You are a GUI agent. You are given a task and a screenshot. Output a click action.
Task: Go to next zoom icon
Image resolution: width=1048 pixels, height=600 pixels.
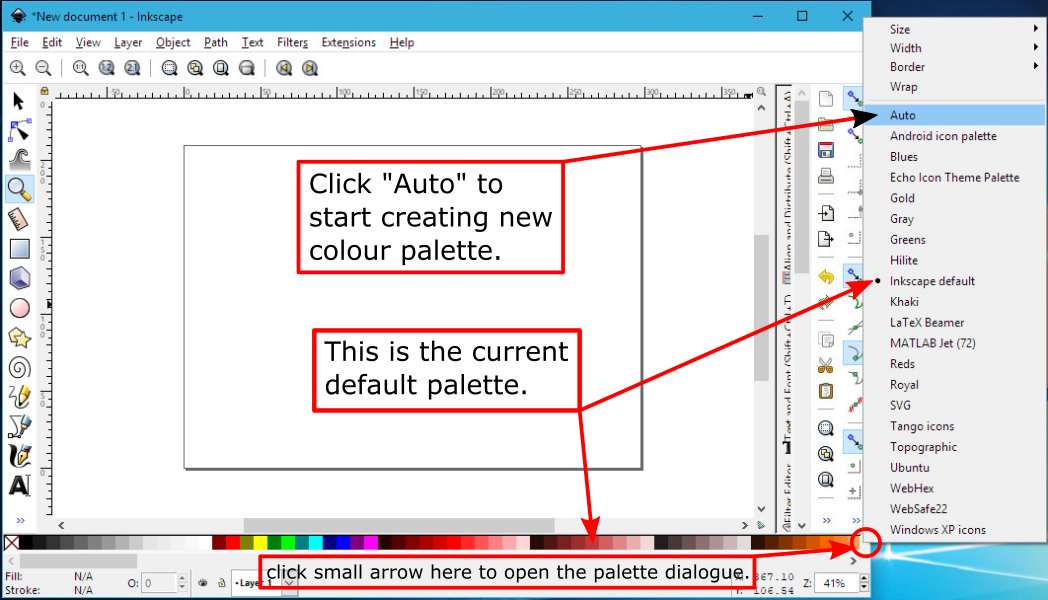pos(309,68)
